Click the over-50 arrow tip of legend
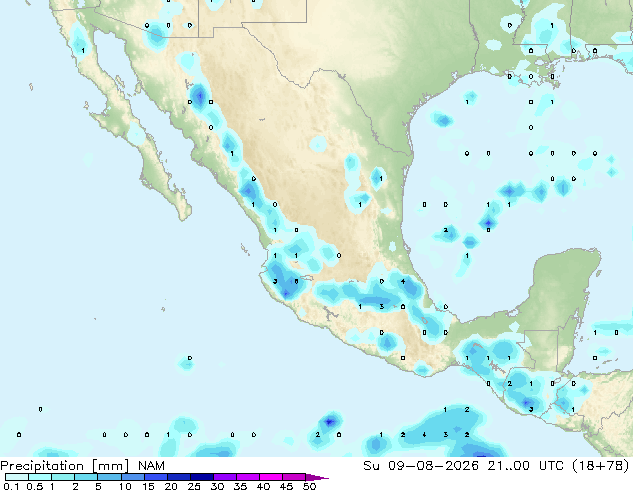 pyautogui.click(x=317, y=477)
